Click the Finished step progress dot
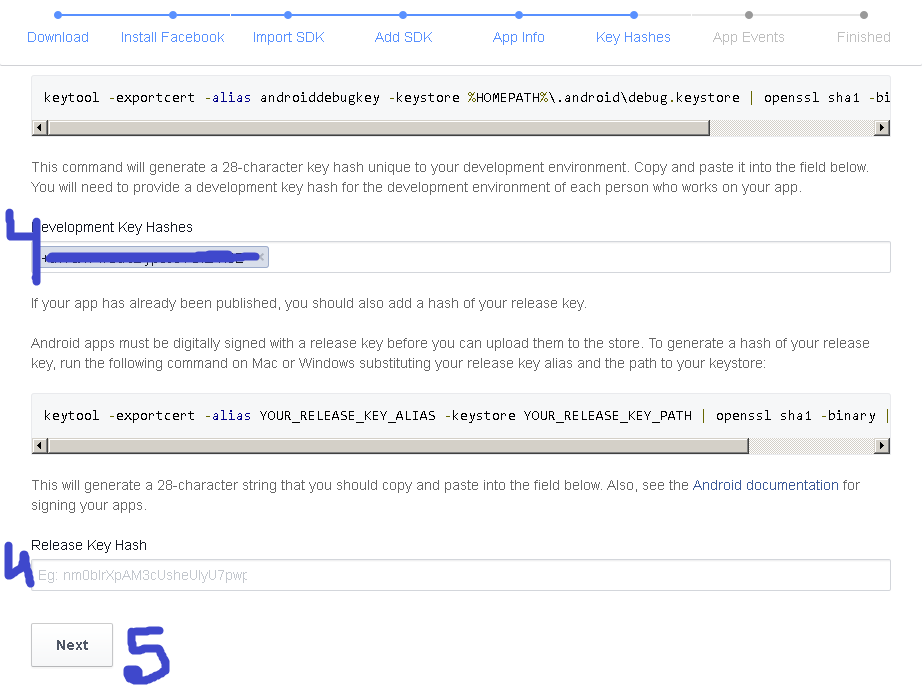Image resolution: width=922 pixels, height=690 pixels. coord(863,15)
